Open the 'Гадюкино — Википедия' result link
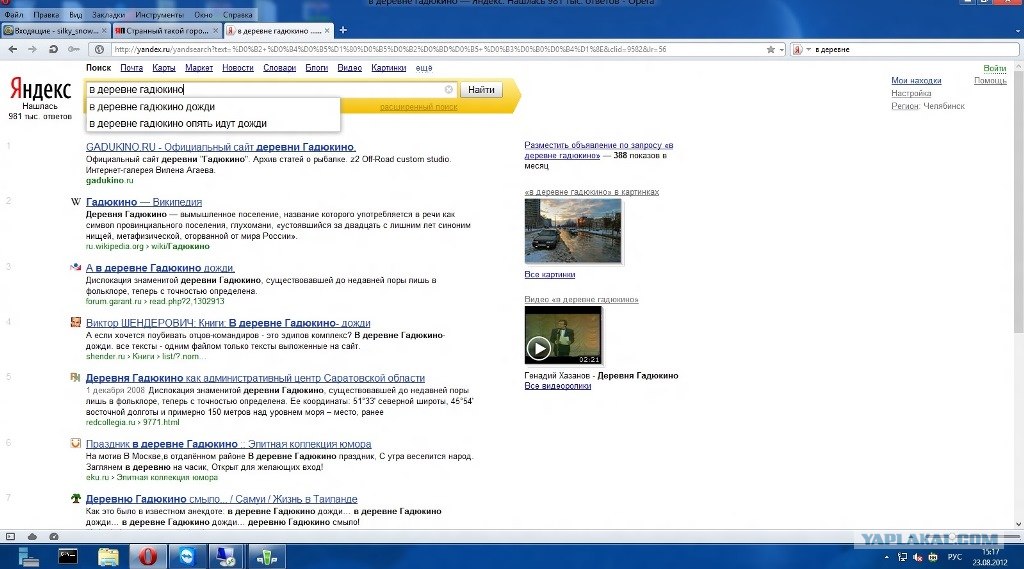Image resolution: width=1024 pixels, height=569 pixels. click(144, 202)
